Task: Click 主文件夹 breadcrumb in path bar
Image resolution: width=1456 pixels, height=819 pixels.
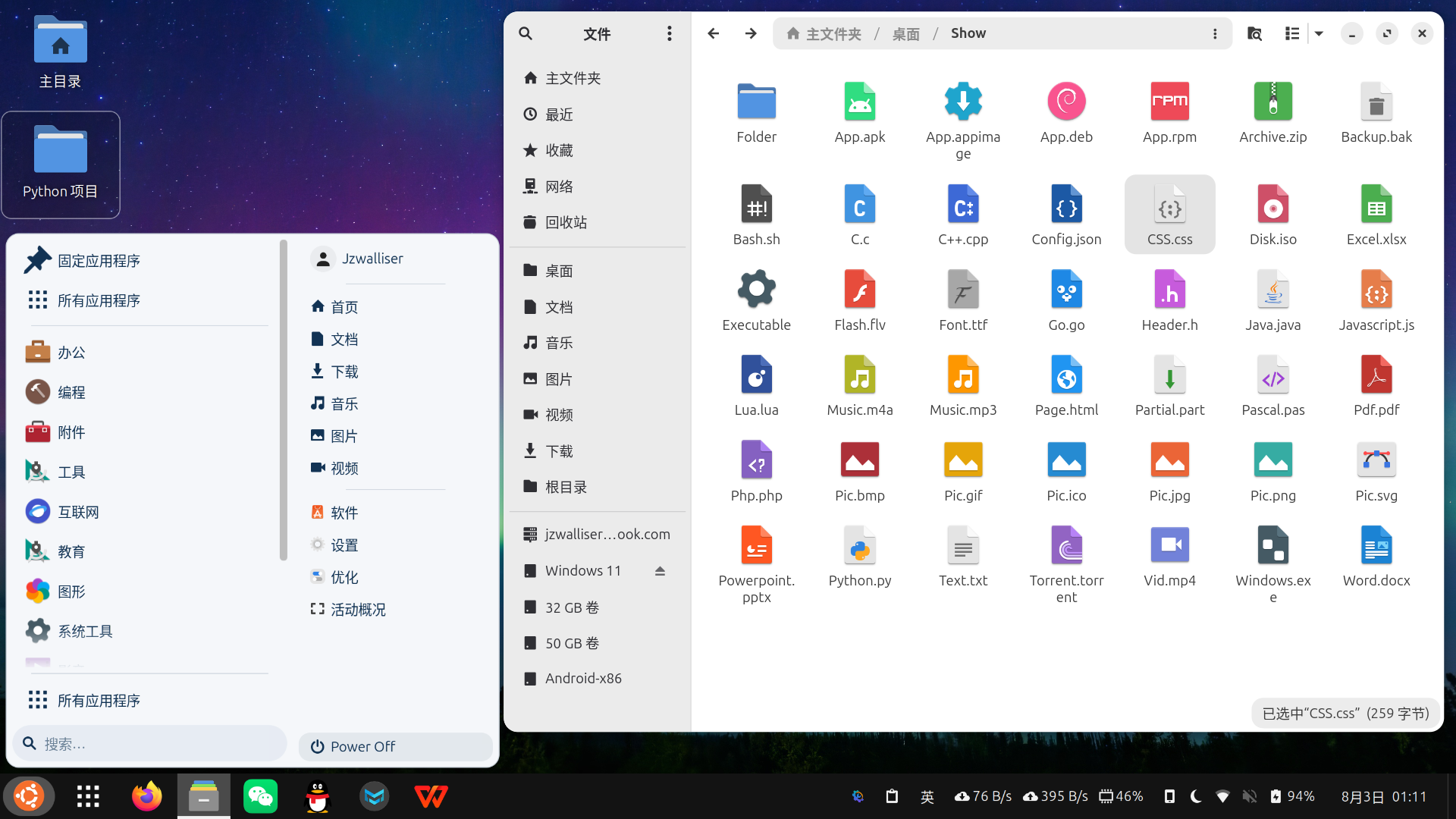Action: (x=824, y=33)
